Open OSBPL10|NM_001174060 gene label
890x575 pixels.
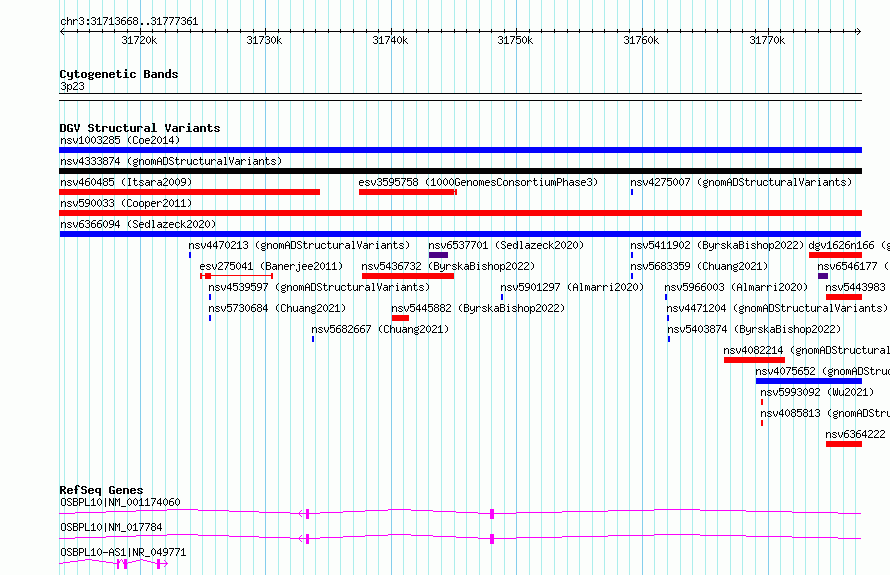[x=120, y=502]
